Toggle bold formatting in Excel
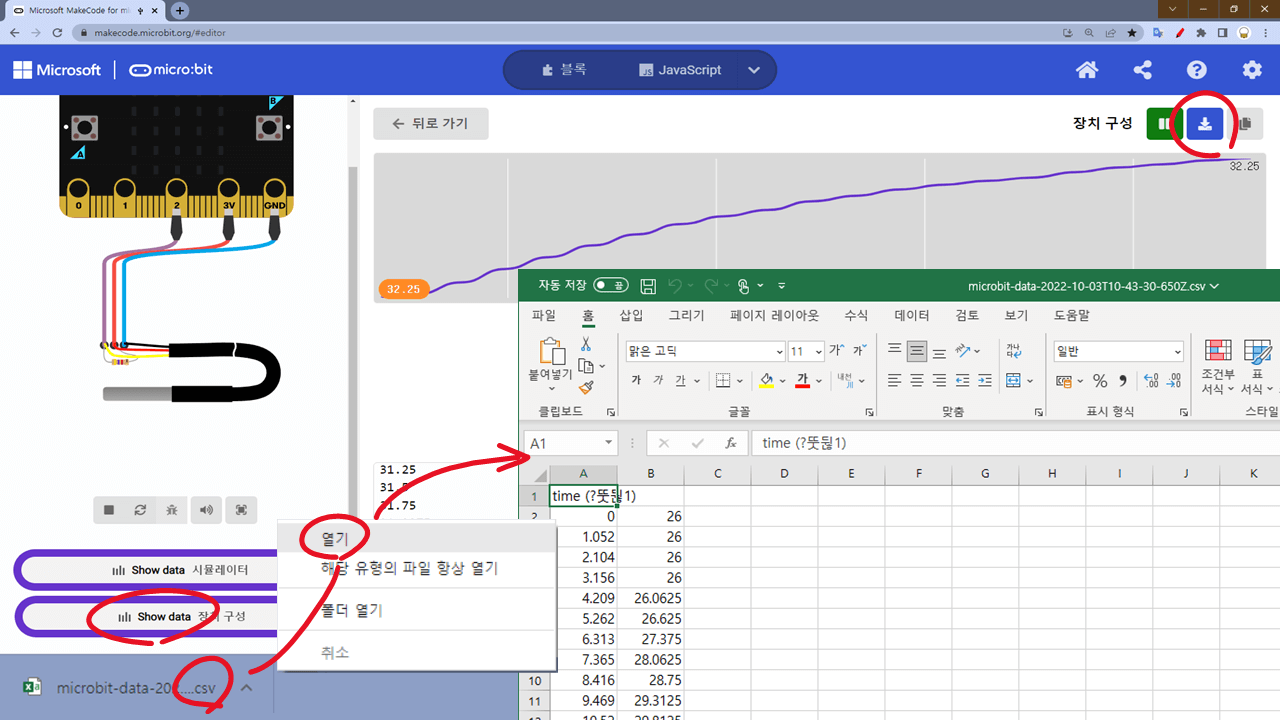Image resolution: width=1280 pixels, height=720 pixels. click(x=636, y=381)
